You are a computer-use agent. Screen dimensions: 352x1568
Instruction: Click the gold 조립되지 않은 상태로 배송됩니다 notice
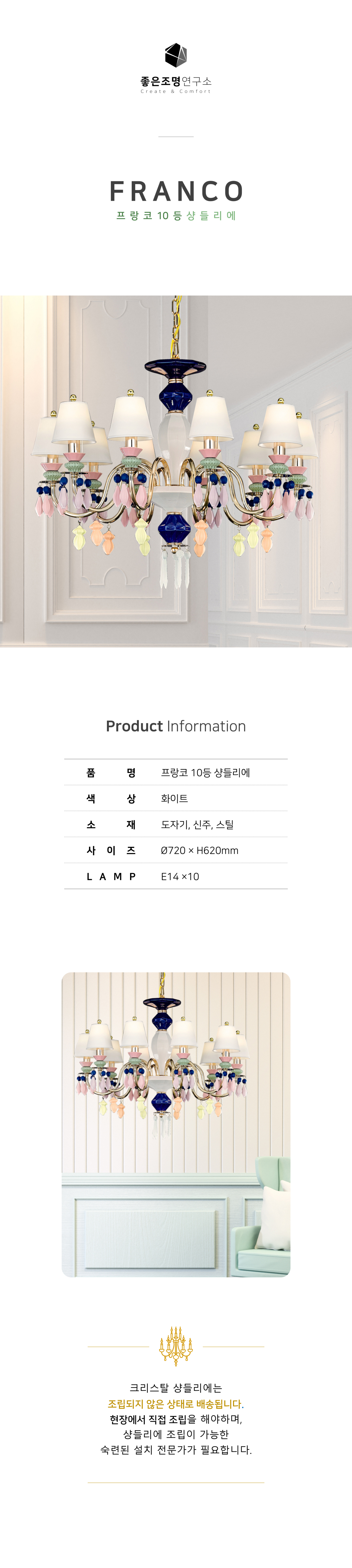(x=176, y=1404)
